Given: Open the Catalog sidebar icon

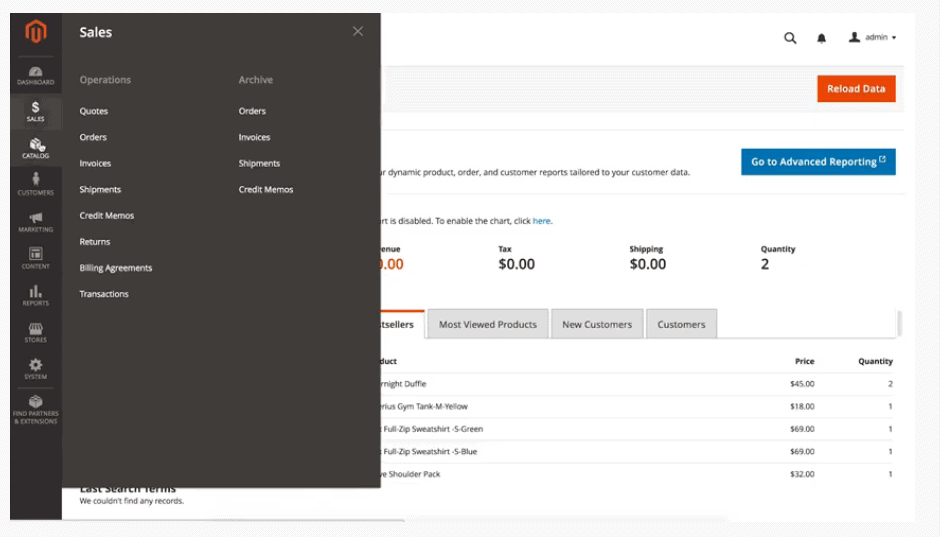Looking at the screenshot, I should pyautogui.click(x=35, y=148).
